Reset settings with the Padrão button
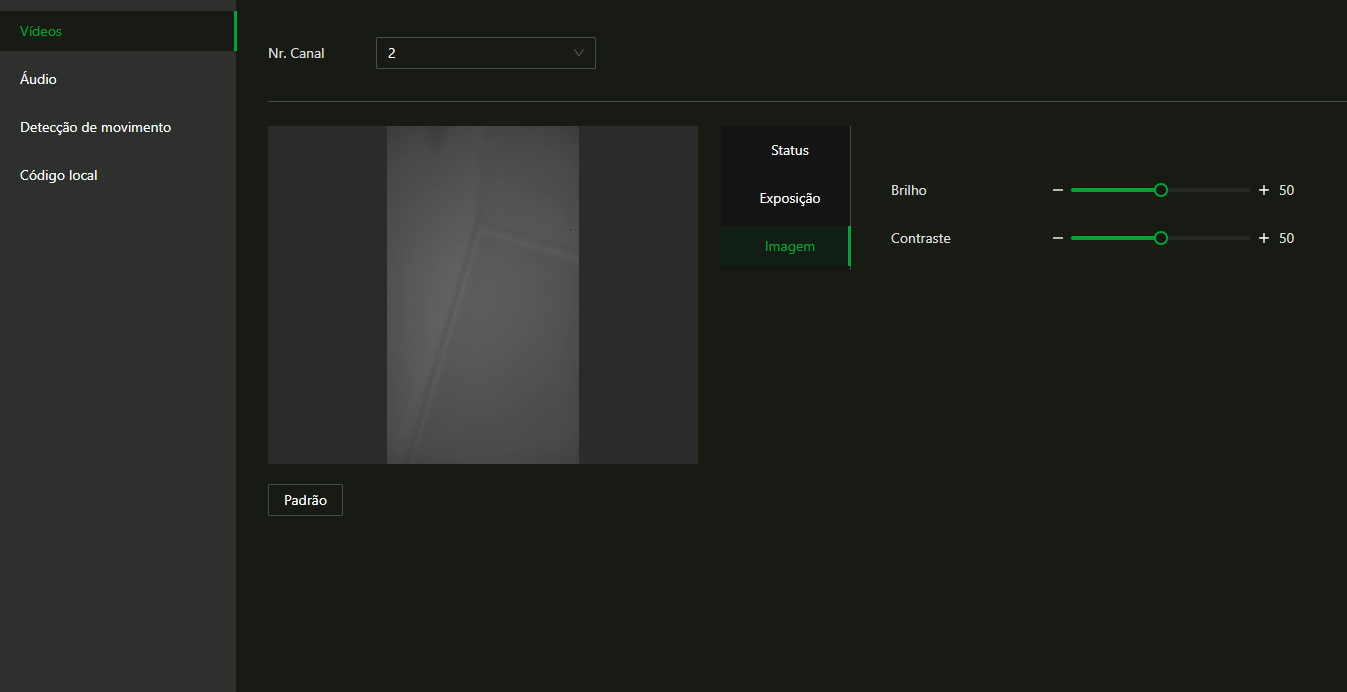This screenshot has height=692, width=1347. pyautogui.click(x=305, y=500)
